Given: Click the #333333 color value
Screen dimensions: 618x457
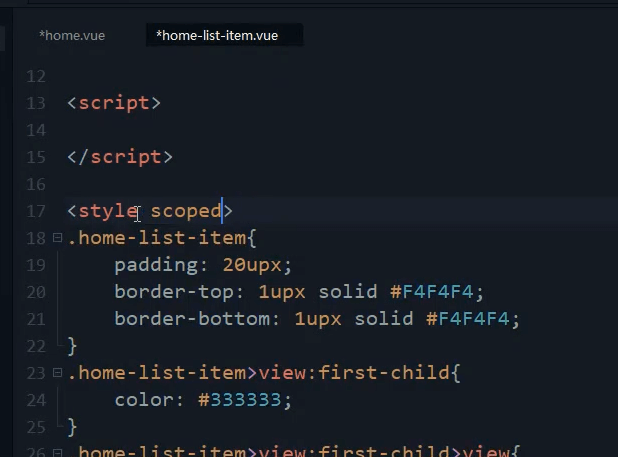Looking at the screenshot, I should 240,400.
